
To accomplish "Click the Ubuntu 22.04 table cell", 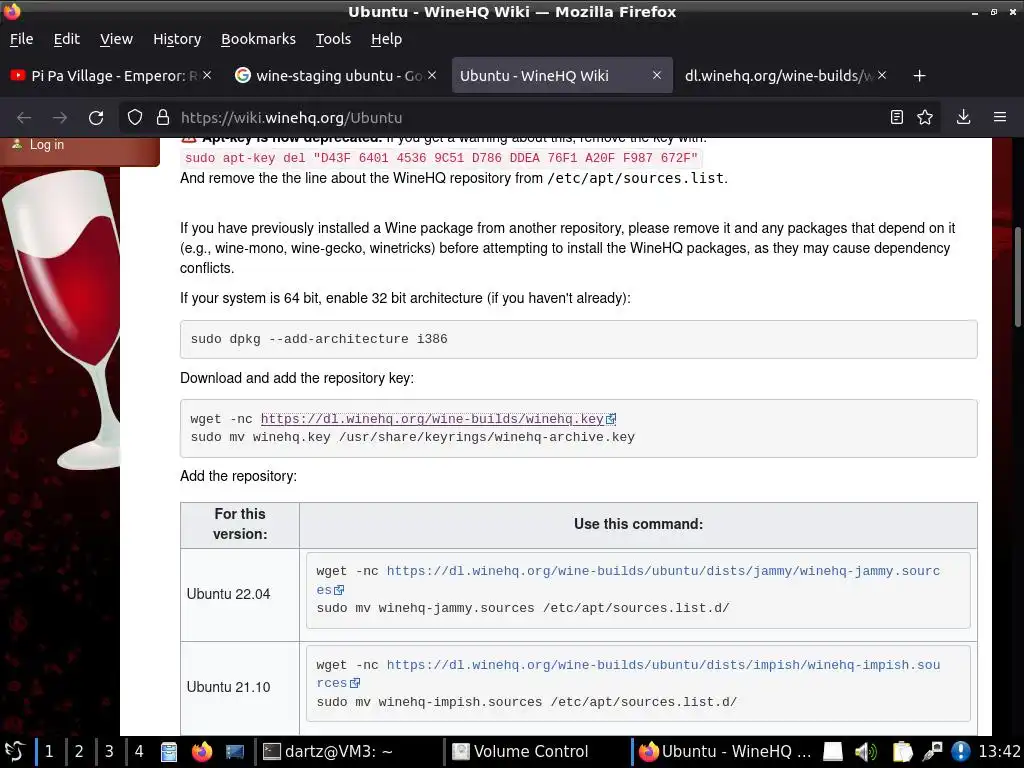I will (x=240, y=594).
